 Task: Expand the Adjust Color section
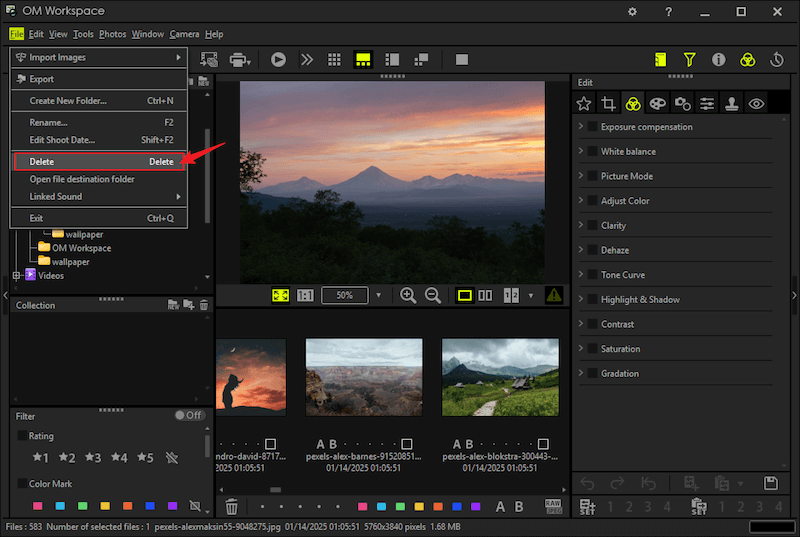[581, 200]
